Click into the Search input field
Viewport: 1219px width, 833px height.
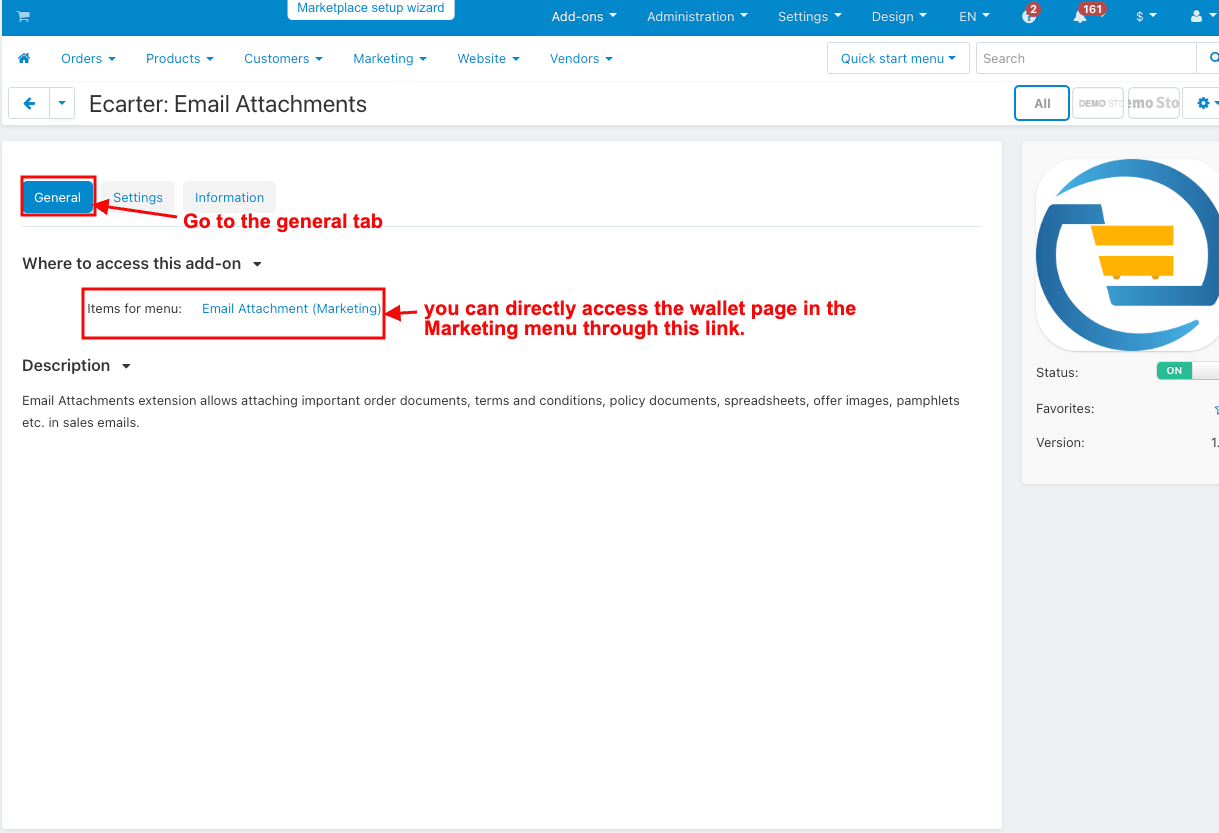pos(1085,59)
